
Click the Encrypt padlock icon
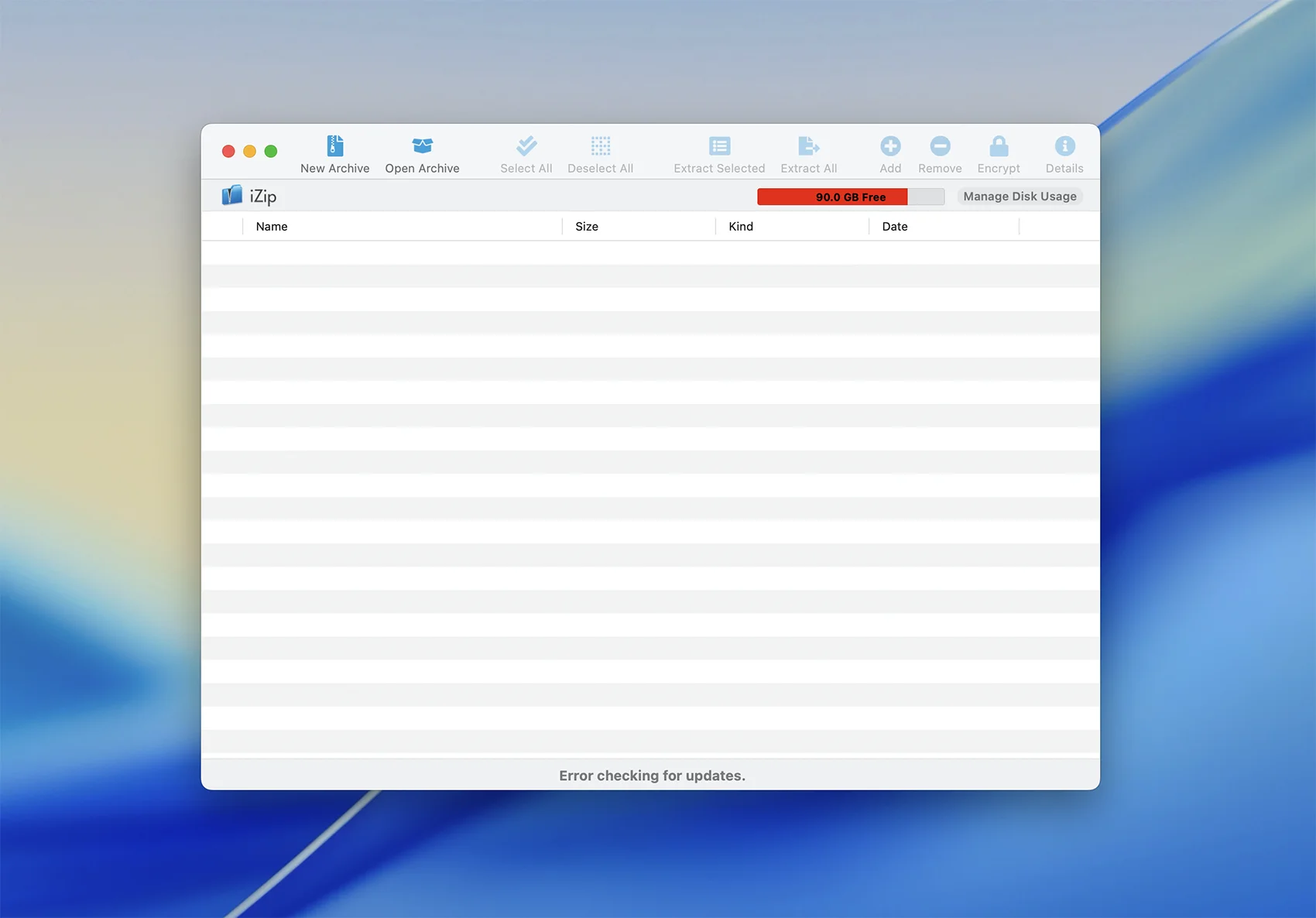[999, 146]
